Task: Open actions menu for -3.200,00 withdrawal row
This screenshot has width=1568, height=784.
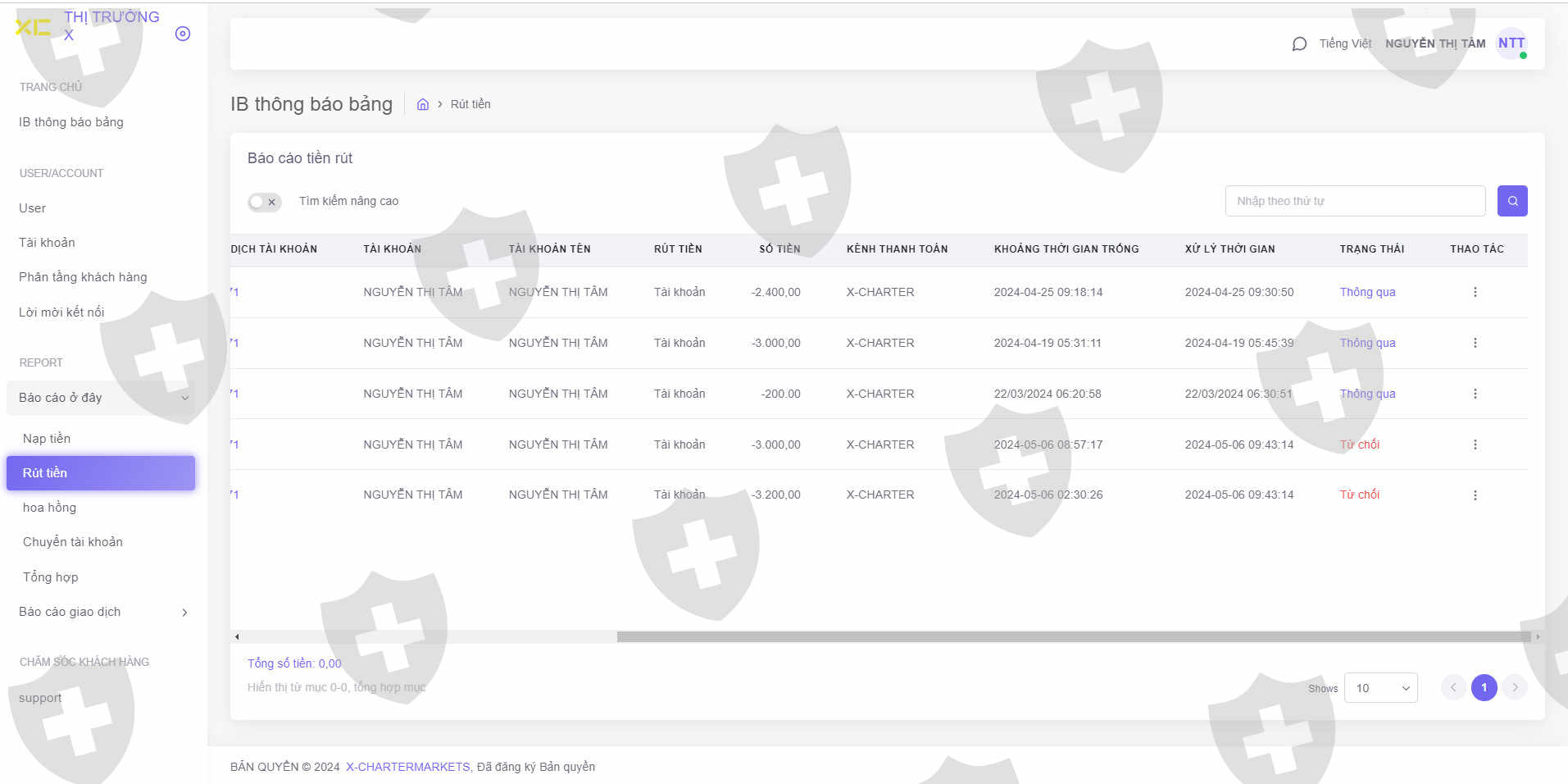Action: (x=1475, y=495)
